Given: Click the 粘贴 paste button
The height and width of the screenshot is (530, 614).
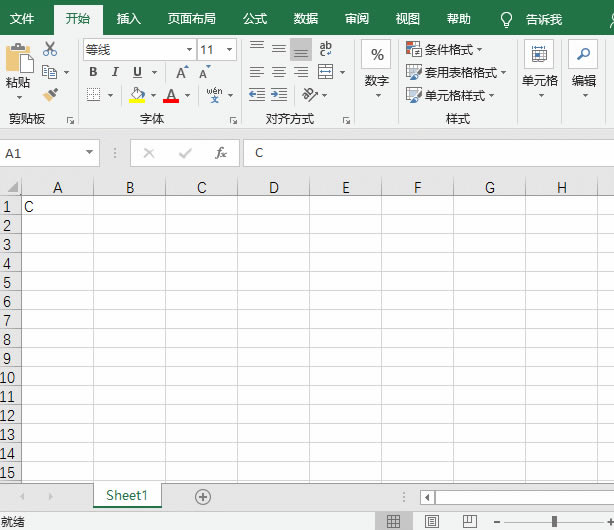Looking at the screenshot, I should [x=18, y=68].
